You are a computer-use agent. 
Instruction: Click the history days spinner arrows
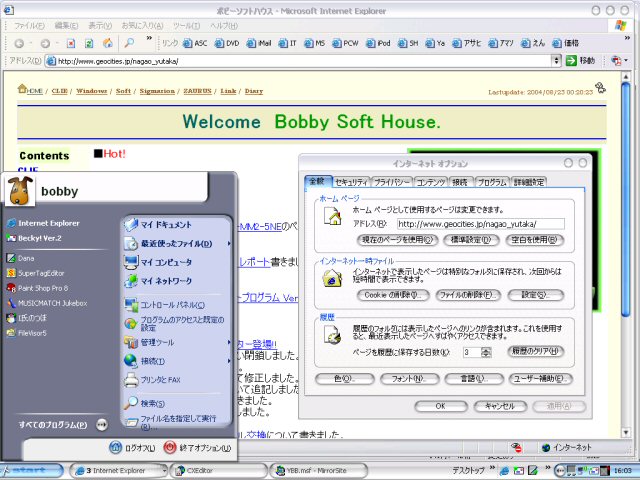click(485, 352)
